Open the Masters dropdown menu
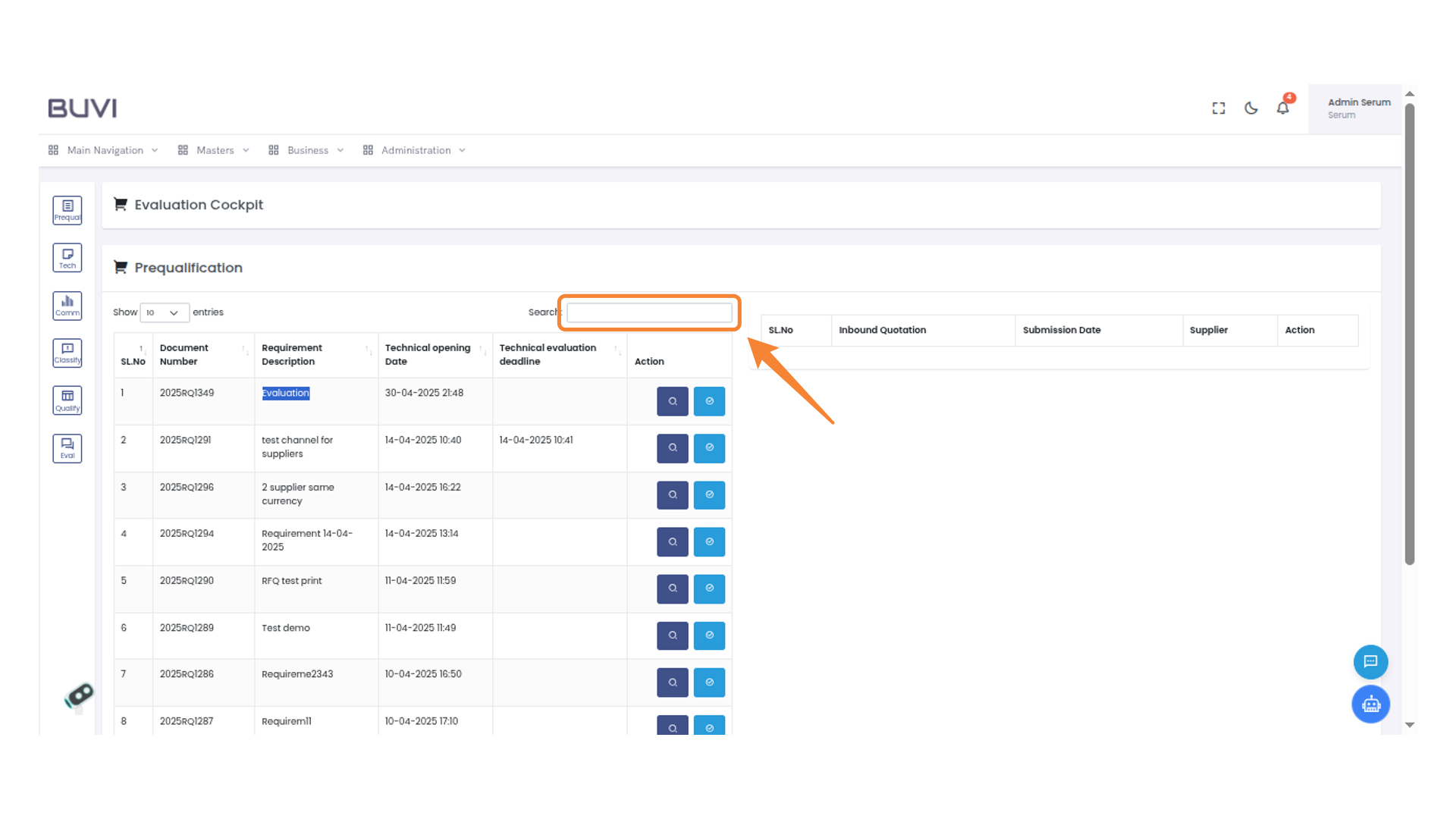Viewport: 1456px width, 819px height. tap(215, 150)
